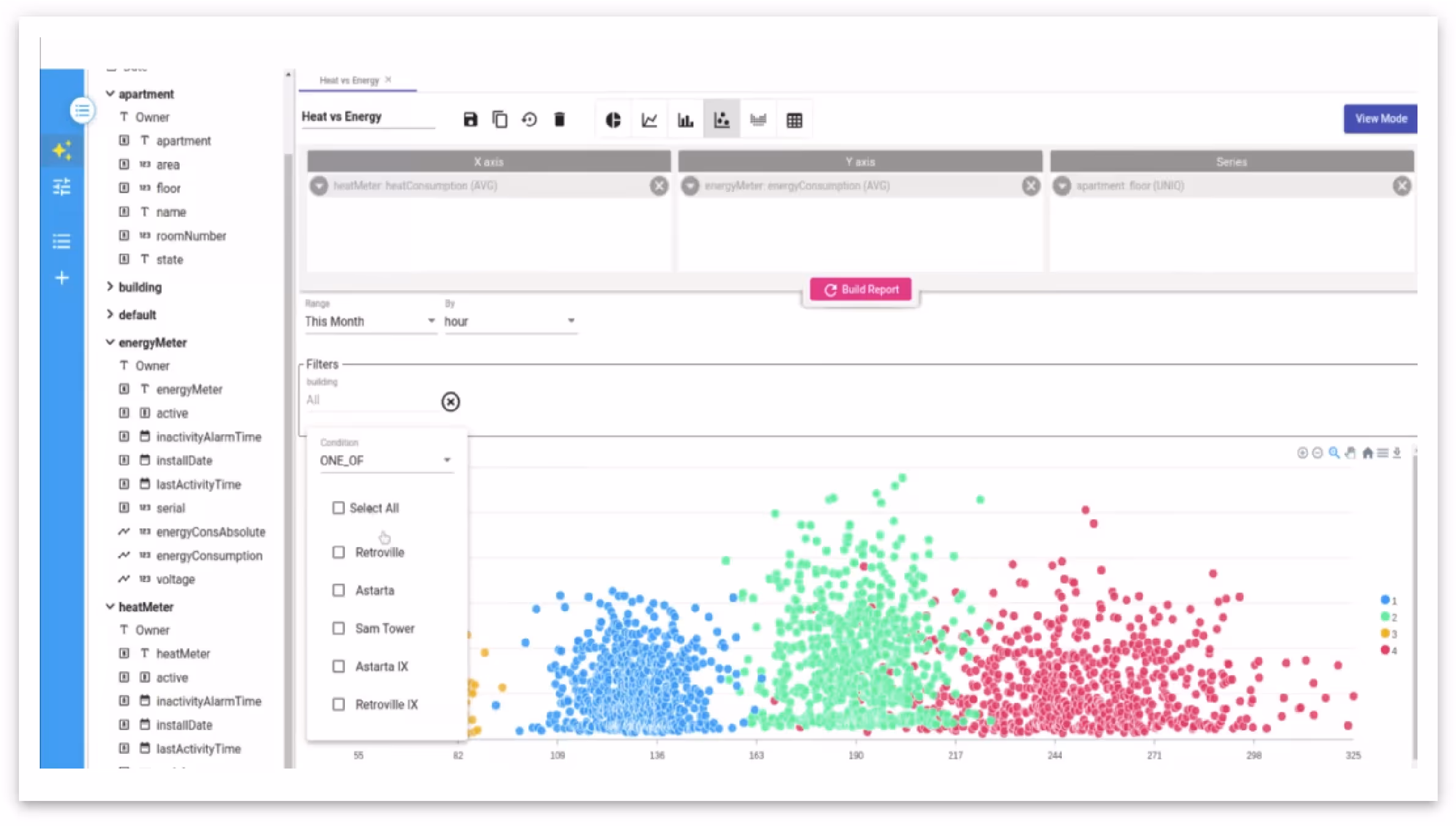Select the bar chart type icon

tap(685, 120)
